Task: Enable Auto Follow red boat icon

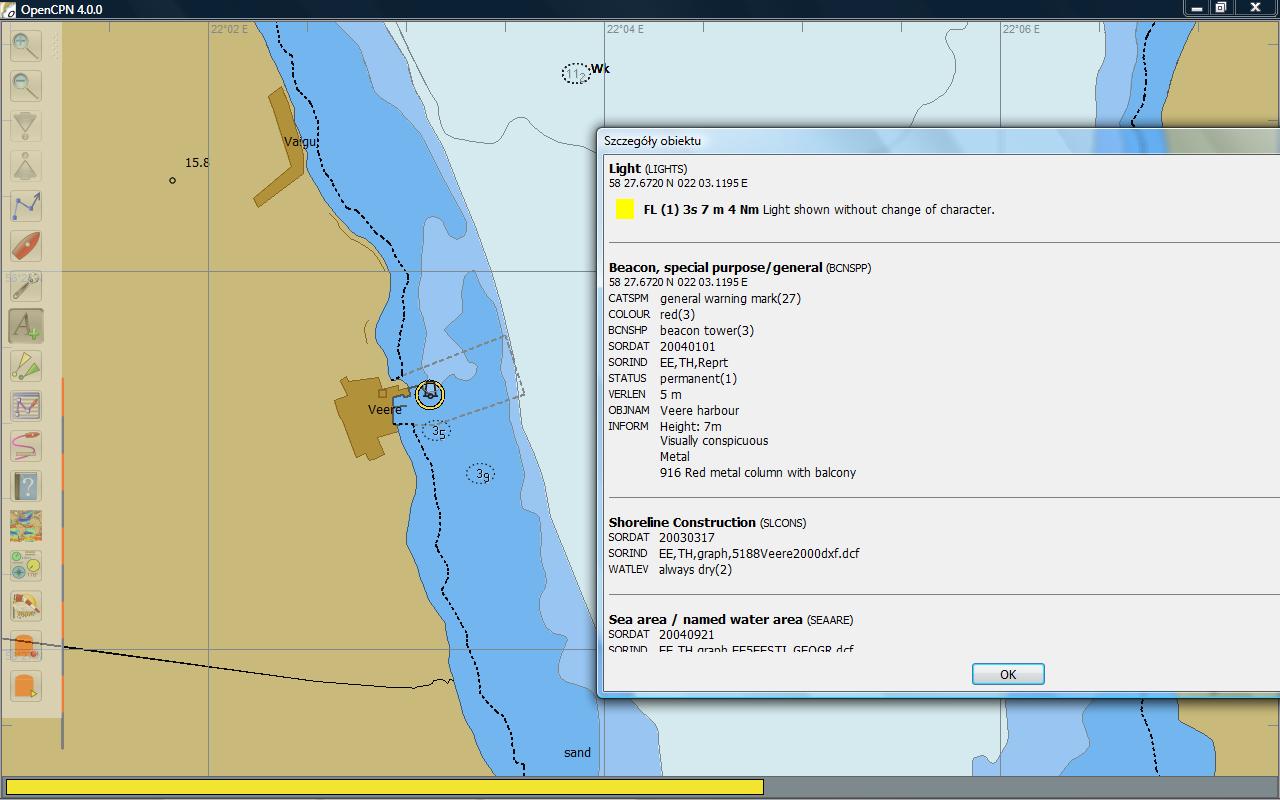Action: 26,245
